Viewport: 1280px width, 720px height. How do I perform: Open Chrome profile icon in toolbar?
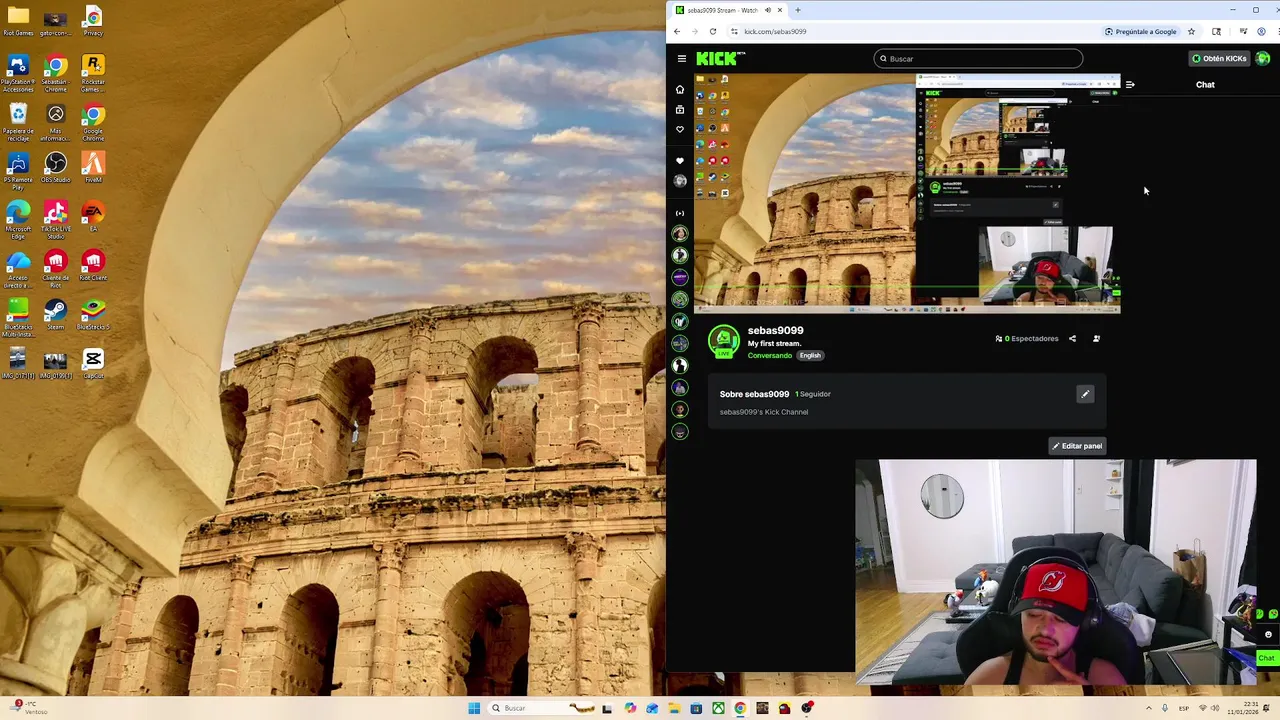(1262, 32)
